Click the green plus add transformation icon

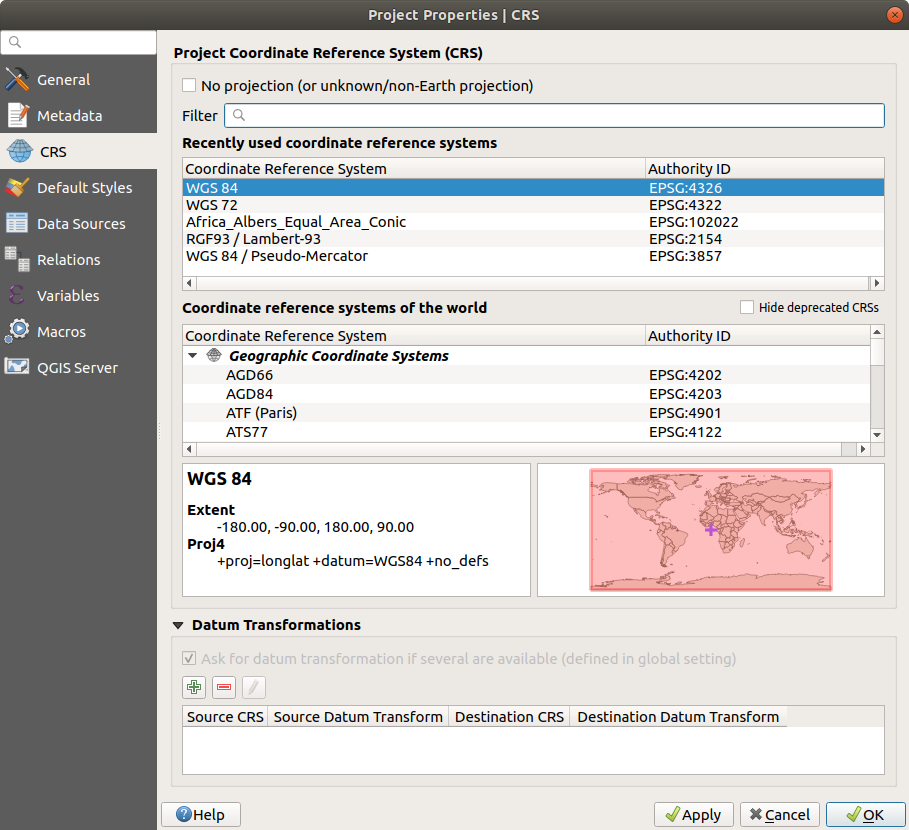click(194, 687)
